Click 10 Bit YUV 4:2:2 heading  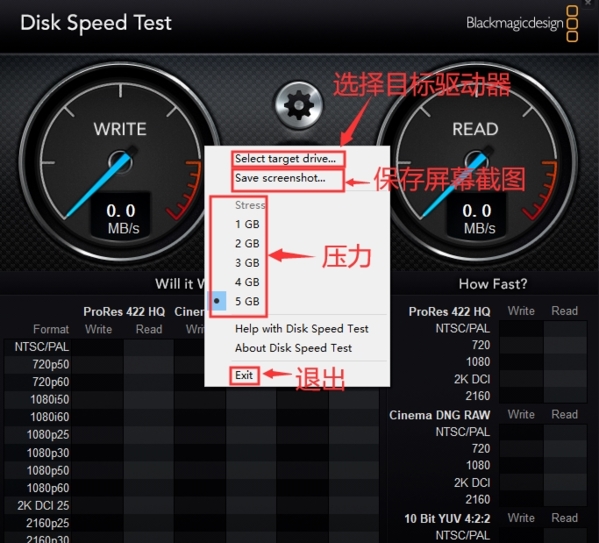(447, 519)
